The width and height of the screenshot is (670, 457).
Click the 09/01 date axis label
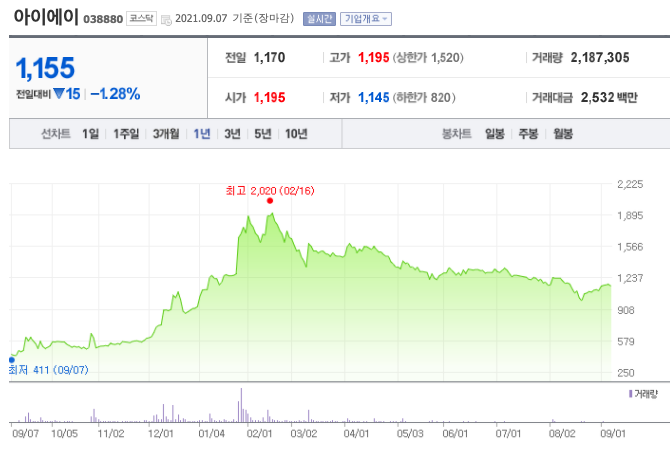pos(613,434)
